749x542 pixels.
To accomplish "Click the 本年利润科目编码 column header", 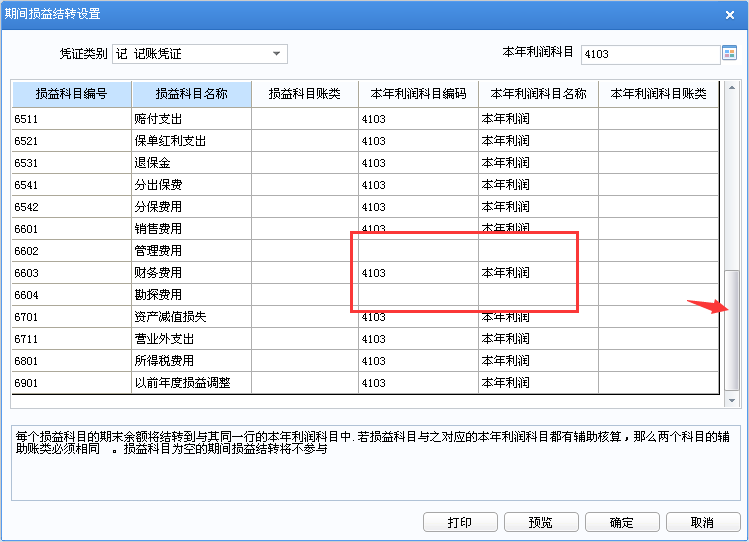I will coord(418,94).
